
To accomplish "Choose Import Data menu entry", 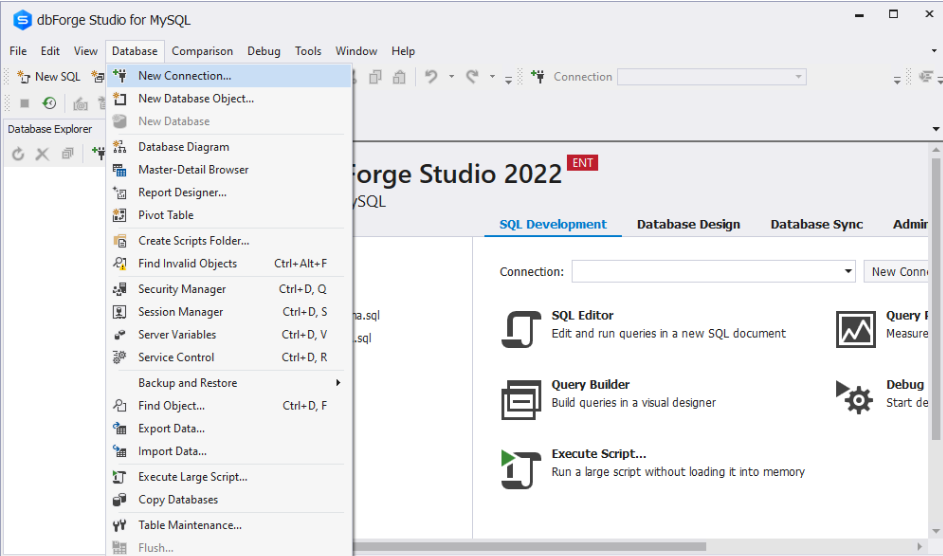I will click(229, 451).
